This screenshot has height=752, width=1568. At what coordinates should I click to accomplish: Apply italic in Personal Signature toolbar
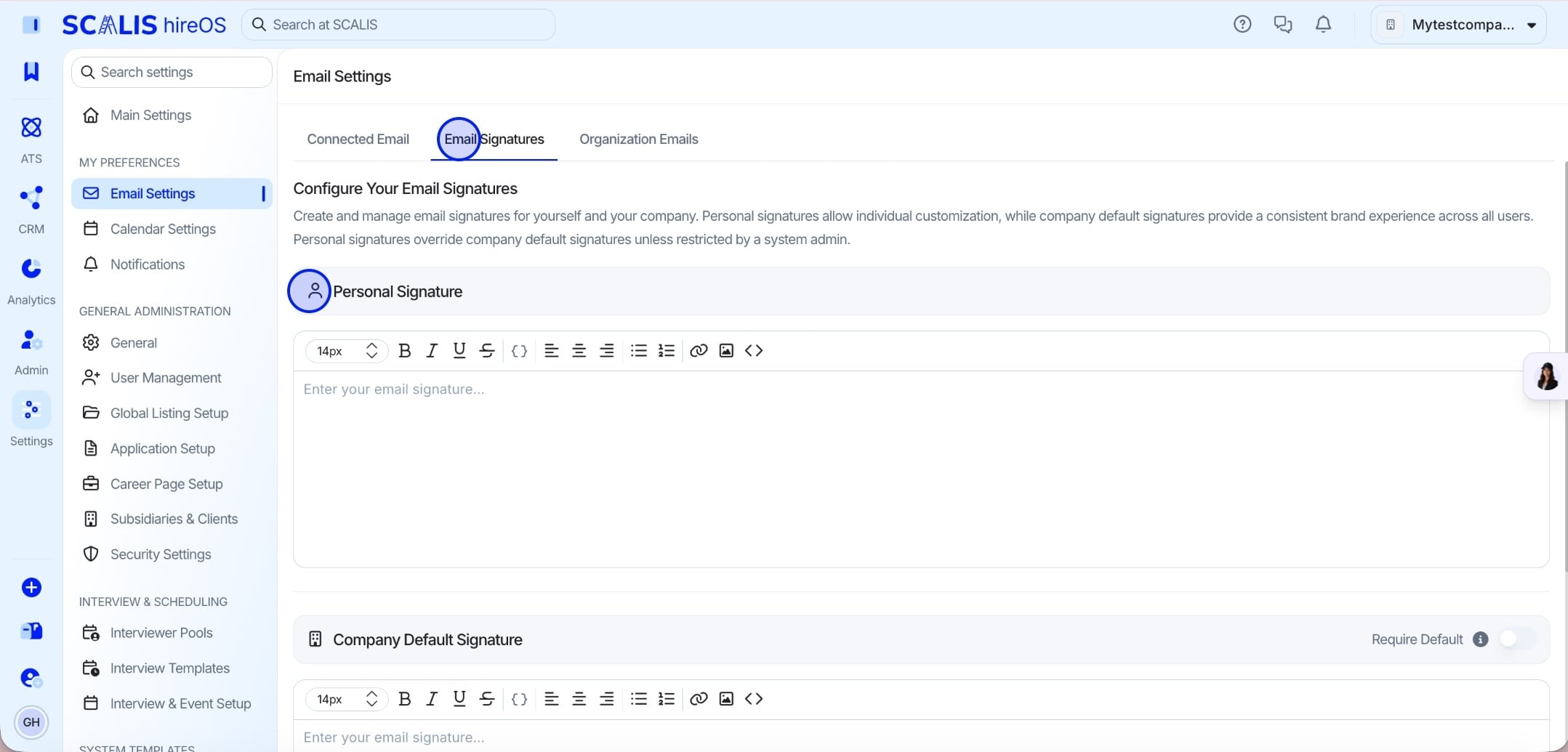click(x=432, y=351)
